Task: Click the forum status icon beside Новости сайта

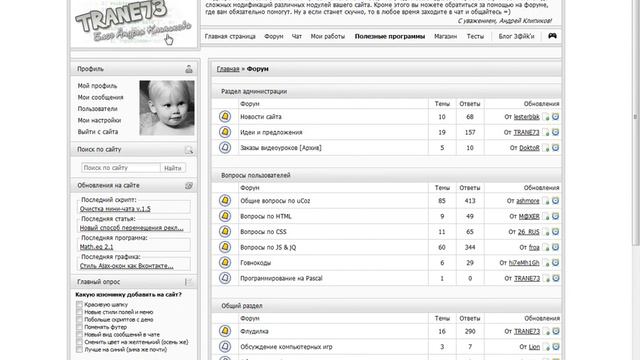Action: tap(225, 116)
